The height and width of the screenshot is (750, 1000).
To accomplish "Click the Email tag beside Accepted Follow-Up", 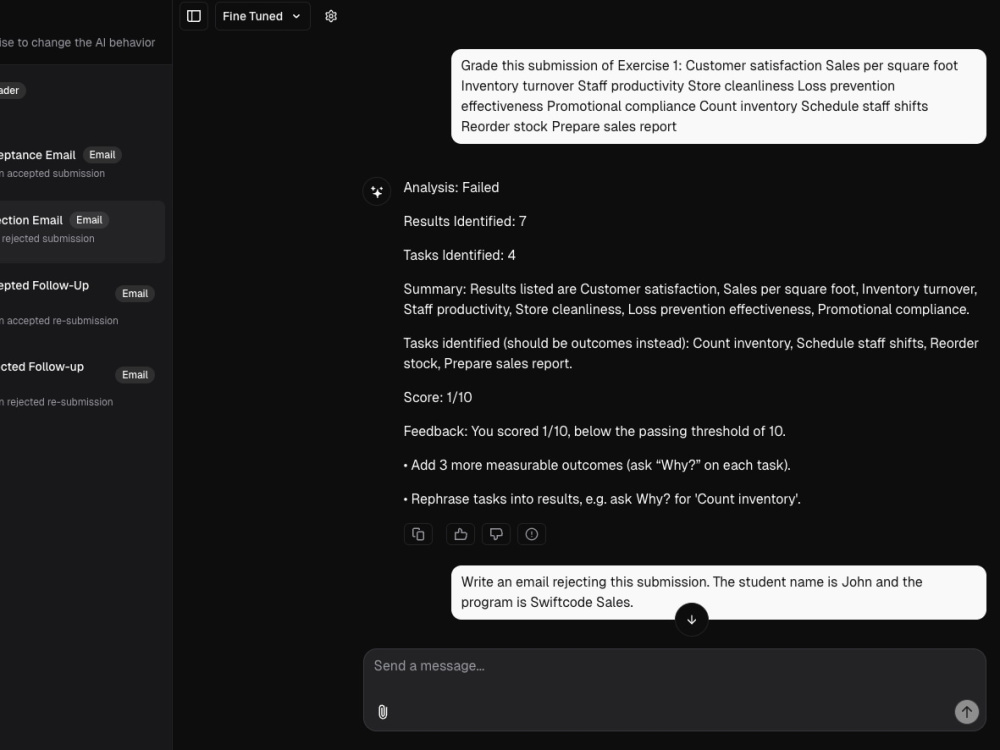I will pos(135,293).
